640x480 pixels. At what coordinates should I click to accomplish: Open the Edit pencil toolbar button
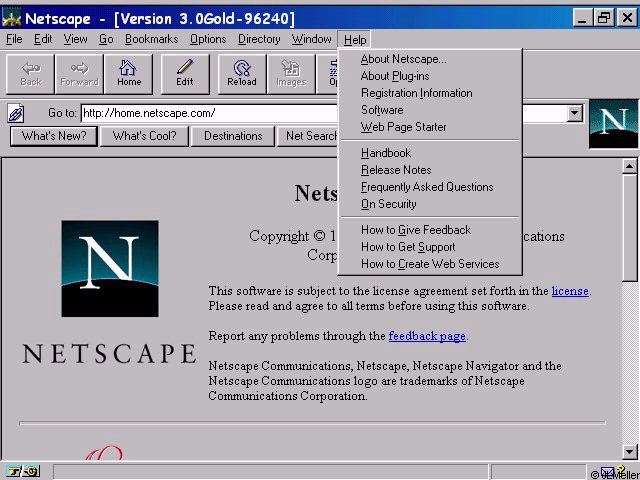click(185, 74)
